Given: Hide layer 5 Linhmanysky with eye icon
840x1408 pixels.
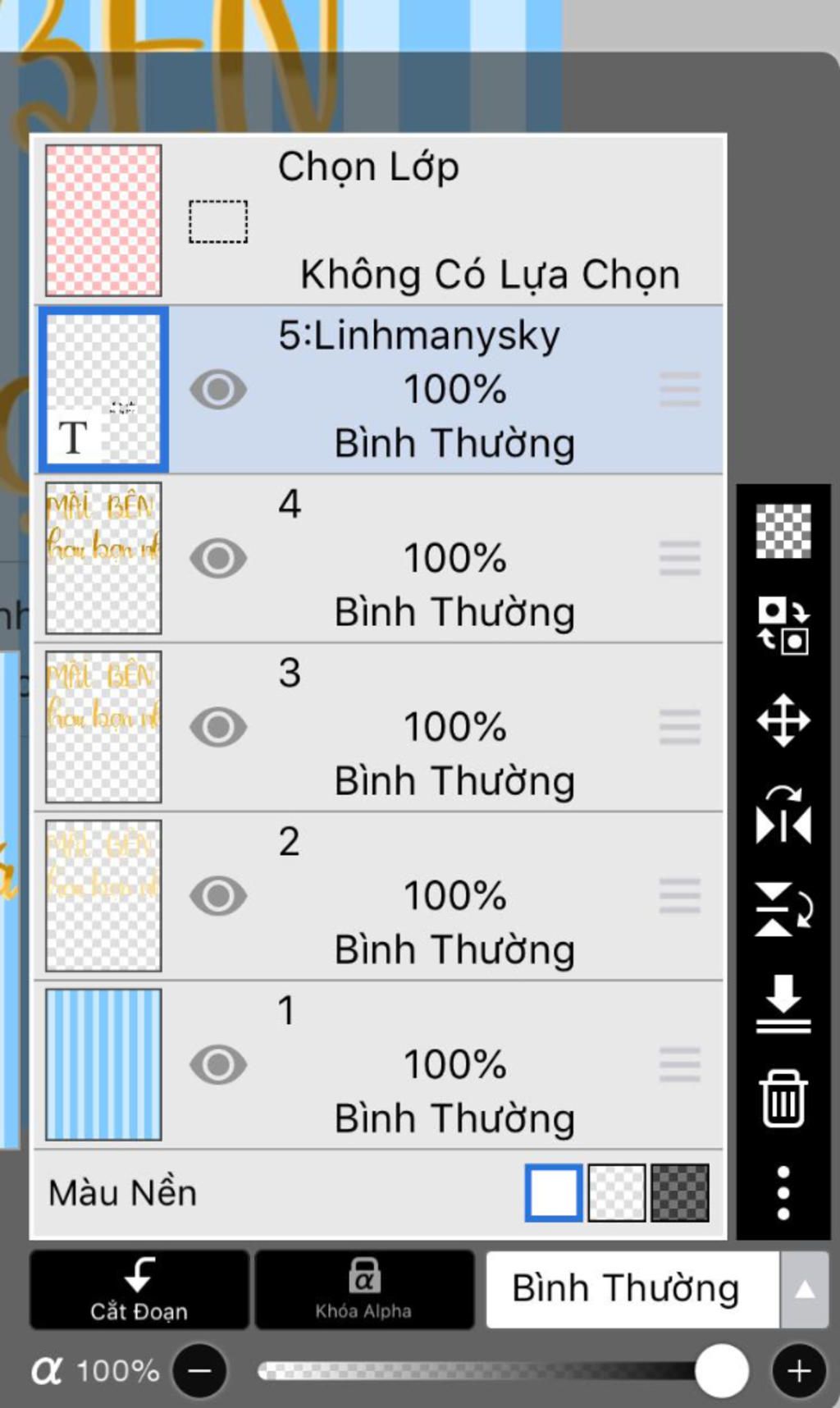Looking at the screenshot, I should tap(218, 389).
